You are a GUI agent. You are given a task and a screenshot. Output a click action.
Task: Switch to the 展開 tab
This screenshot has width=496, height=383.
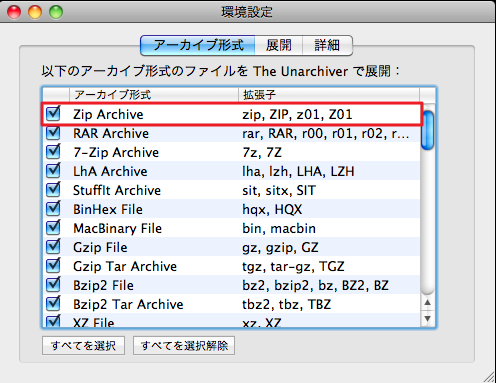tap(279, 45)
